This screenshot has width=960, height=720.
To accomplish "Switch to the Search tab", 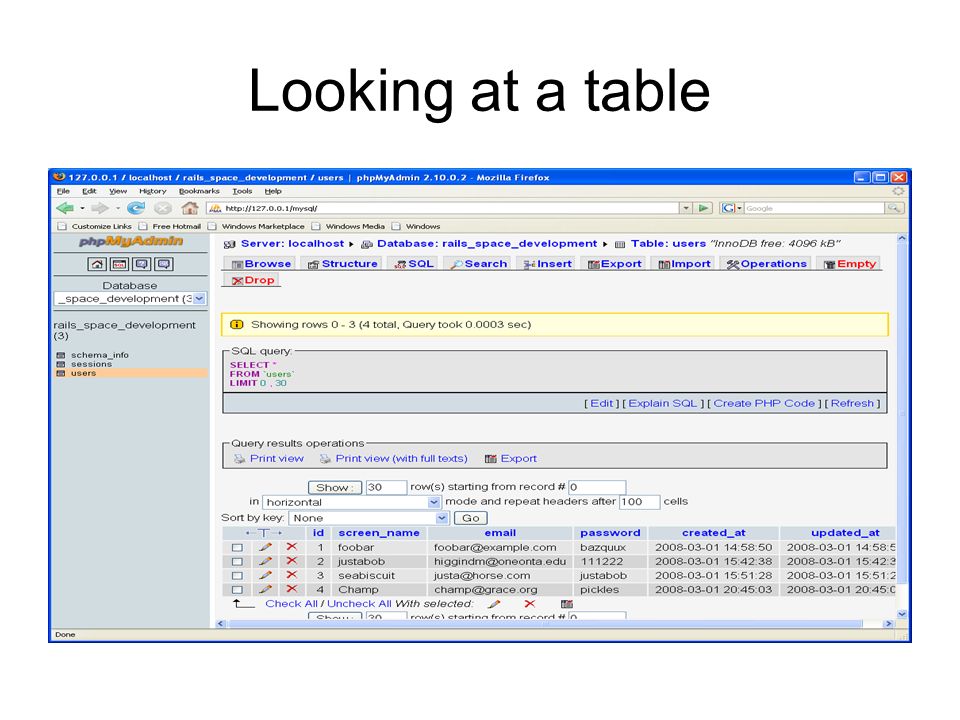I will [x=479, y=264].
